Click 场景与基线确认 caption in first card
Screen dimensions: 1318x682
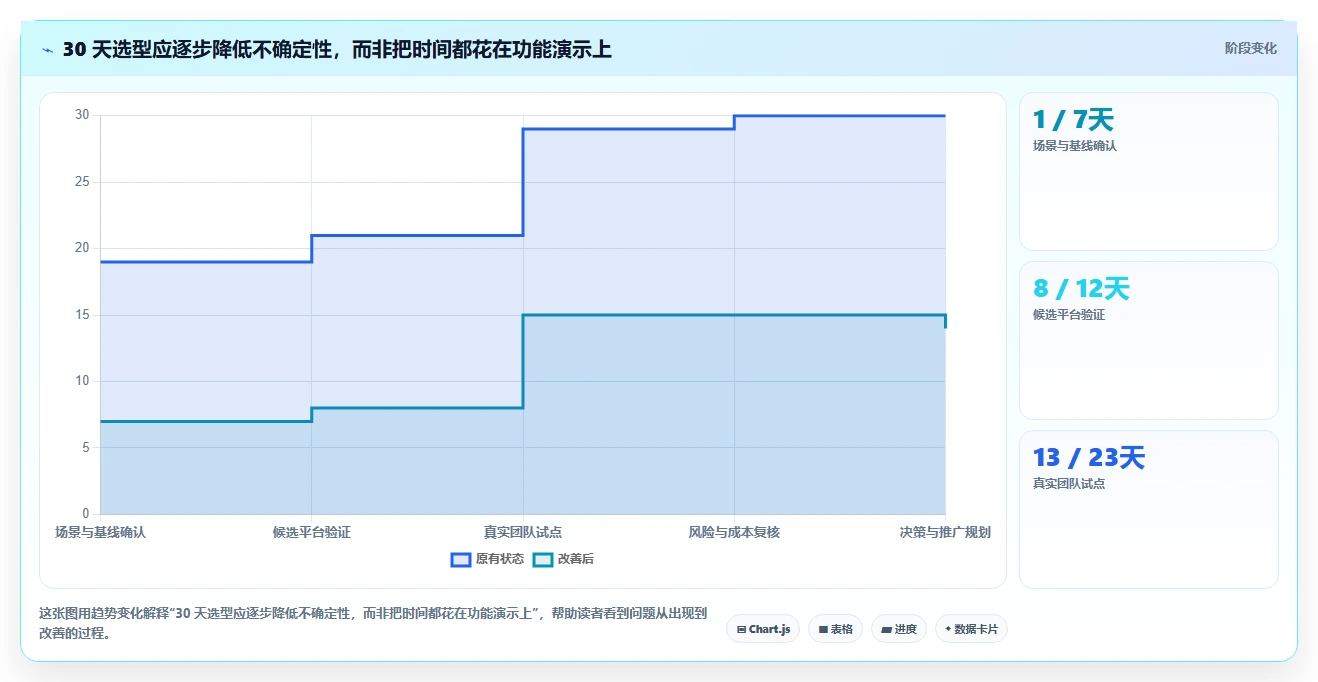tap(1075, 146)
